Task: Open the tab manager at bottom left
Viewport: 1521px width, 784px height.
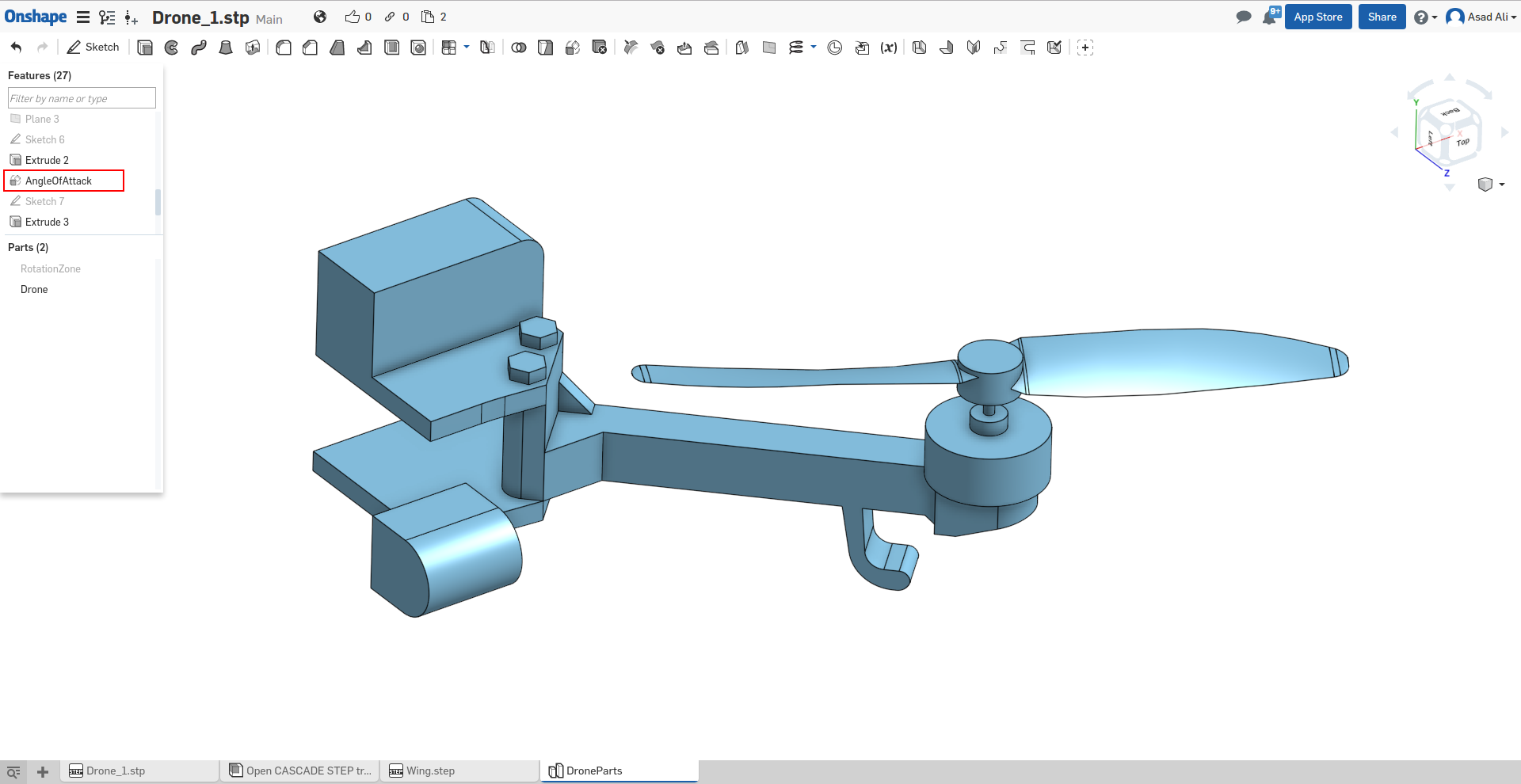Action: point(13,771)
